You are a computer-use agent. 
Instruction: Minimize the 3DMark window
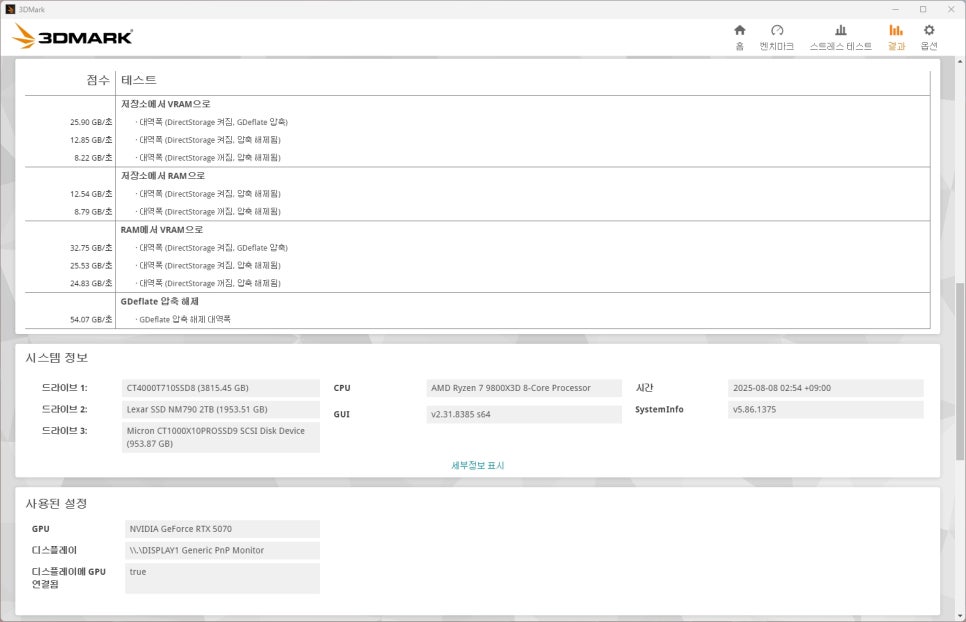[895, 9]
